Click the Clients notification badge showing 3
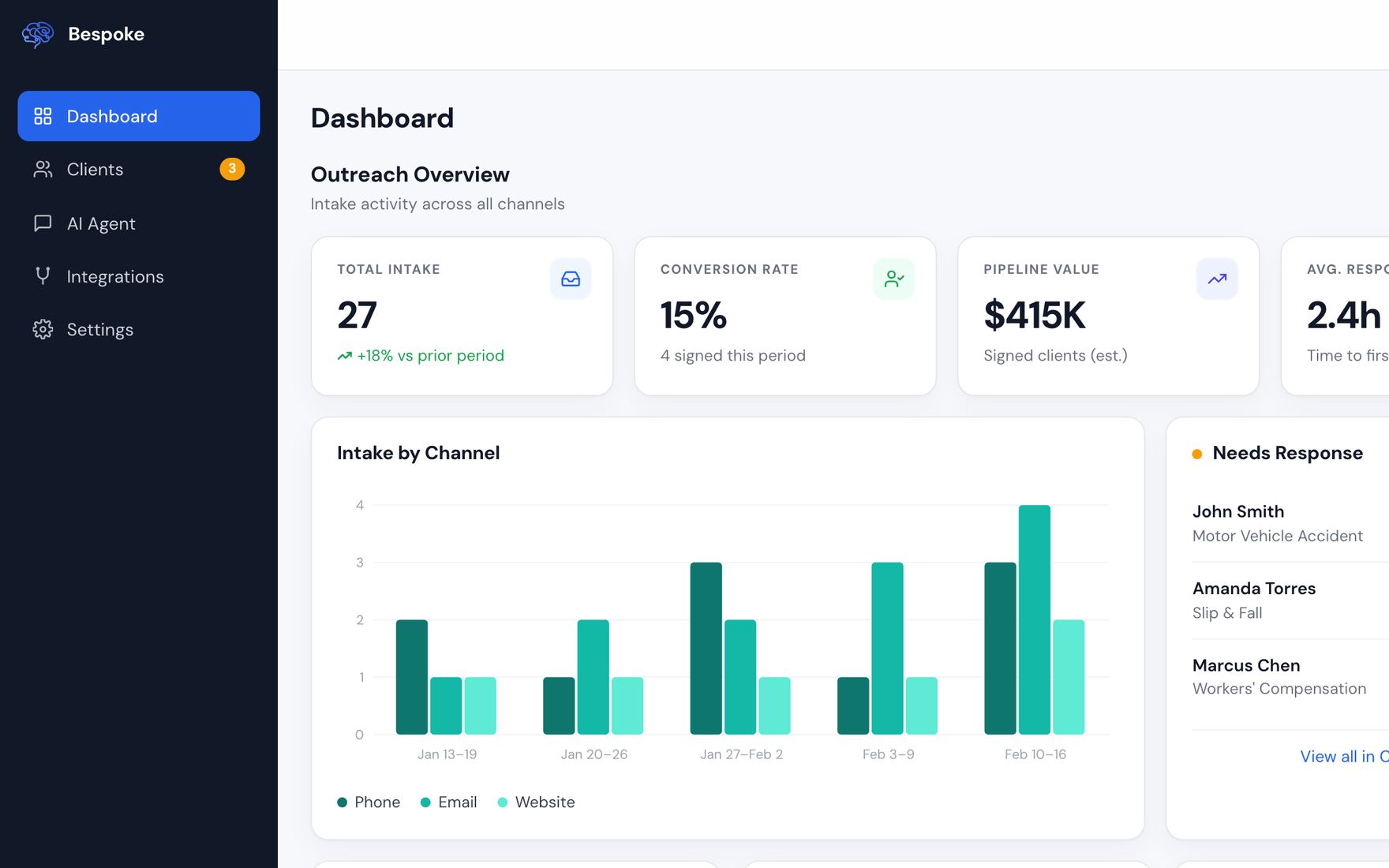 pyautogui.click(x=232, y=169)
